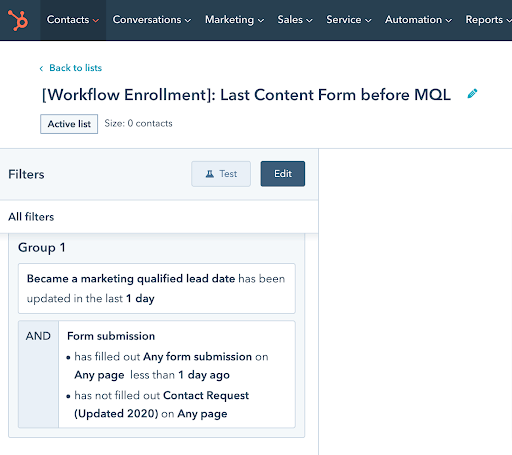Expand the Automation dropdown
Image resolution: width=512 pixels, height=455 pixels.
coord(418,20)
